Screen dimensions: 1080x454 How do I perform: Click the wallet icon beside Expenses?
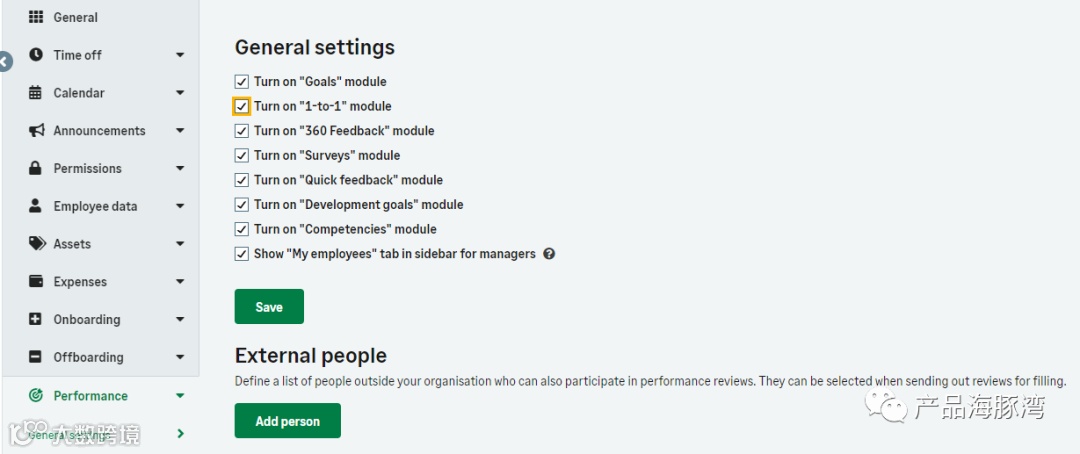click(36, 282)
